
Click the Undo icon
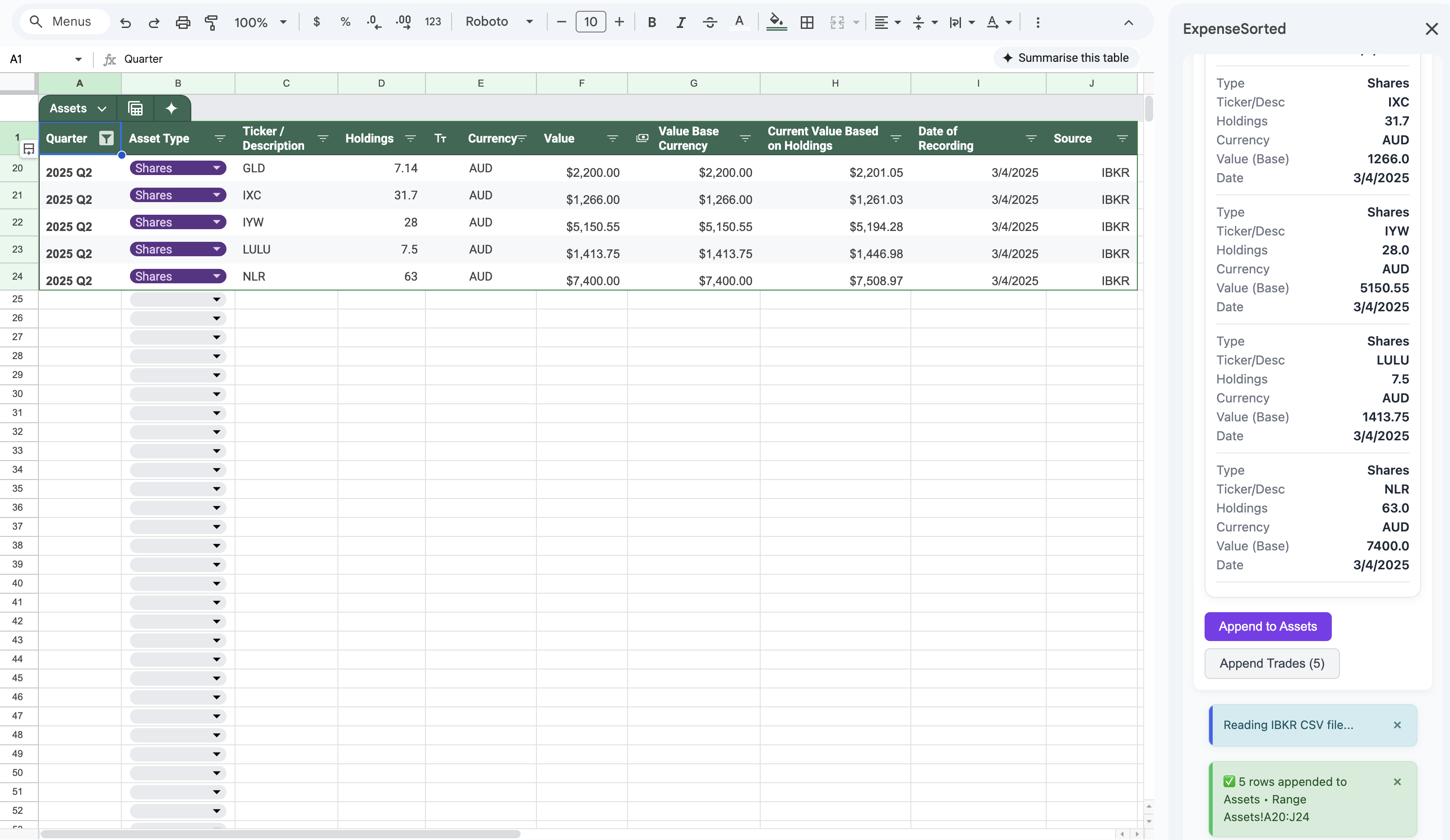click(x=125, y=23)
